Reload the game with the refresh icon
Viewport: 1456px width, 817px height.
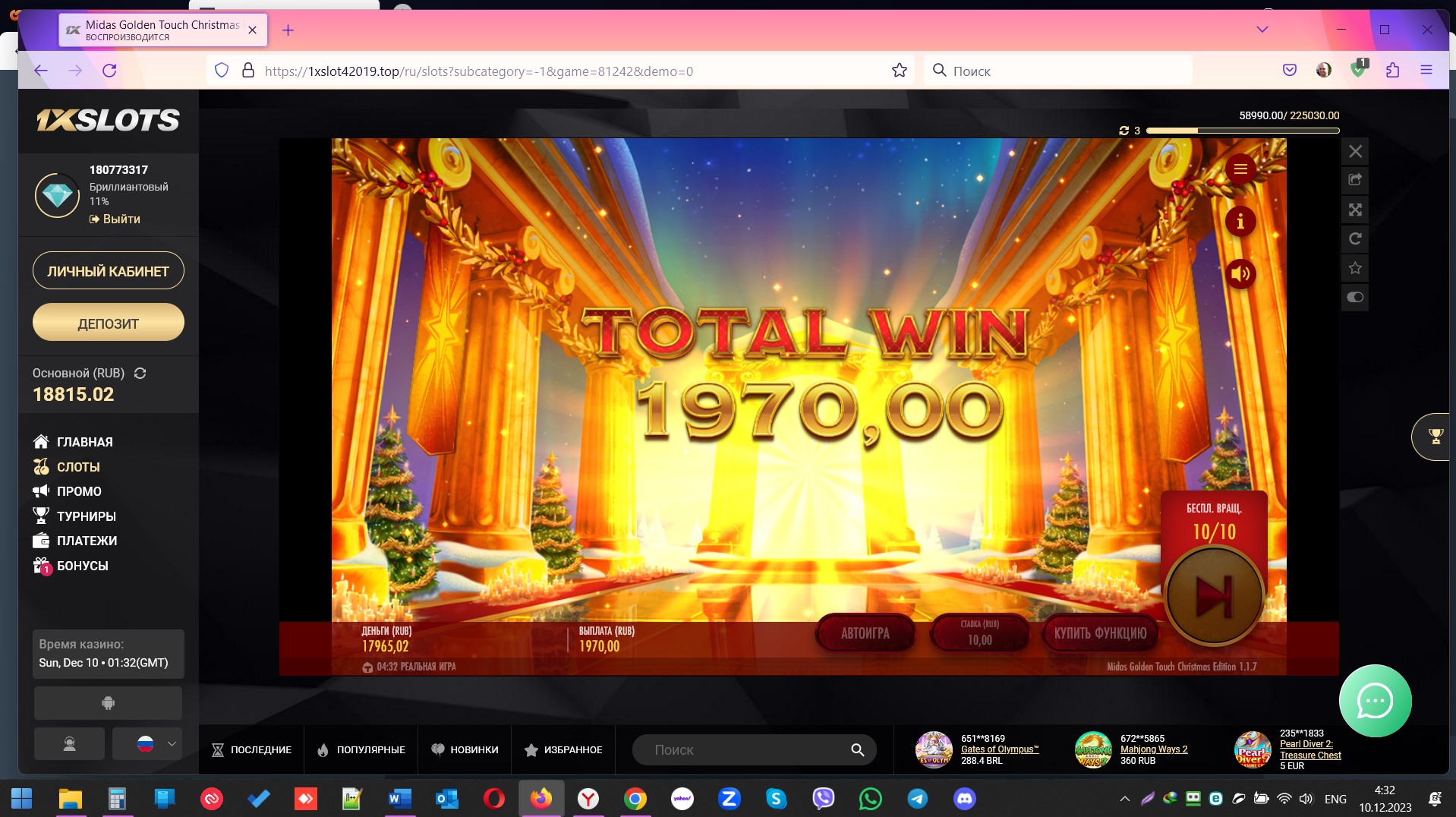pyautogui.click(x=1355, y=238)
